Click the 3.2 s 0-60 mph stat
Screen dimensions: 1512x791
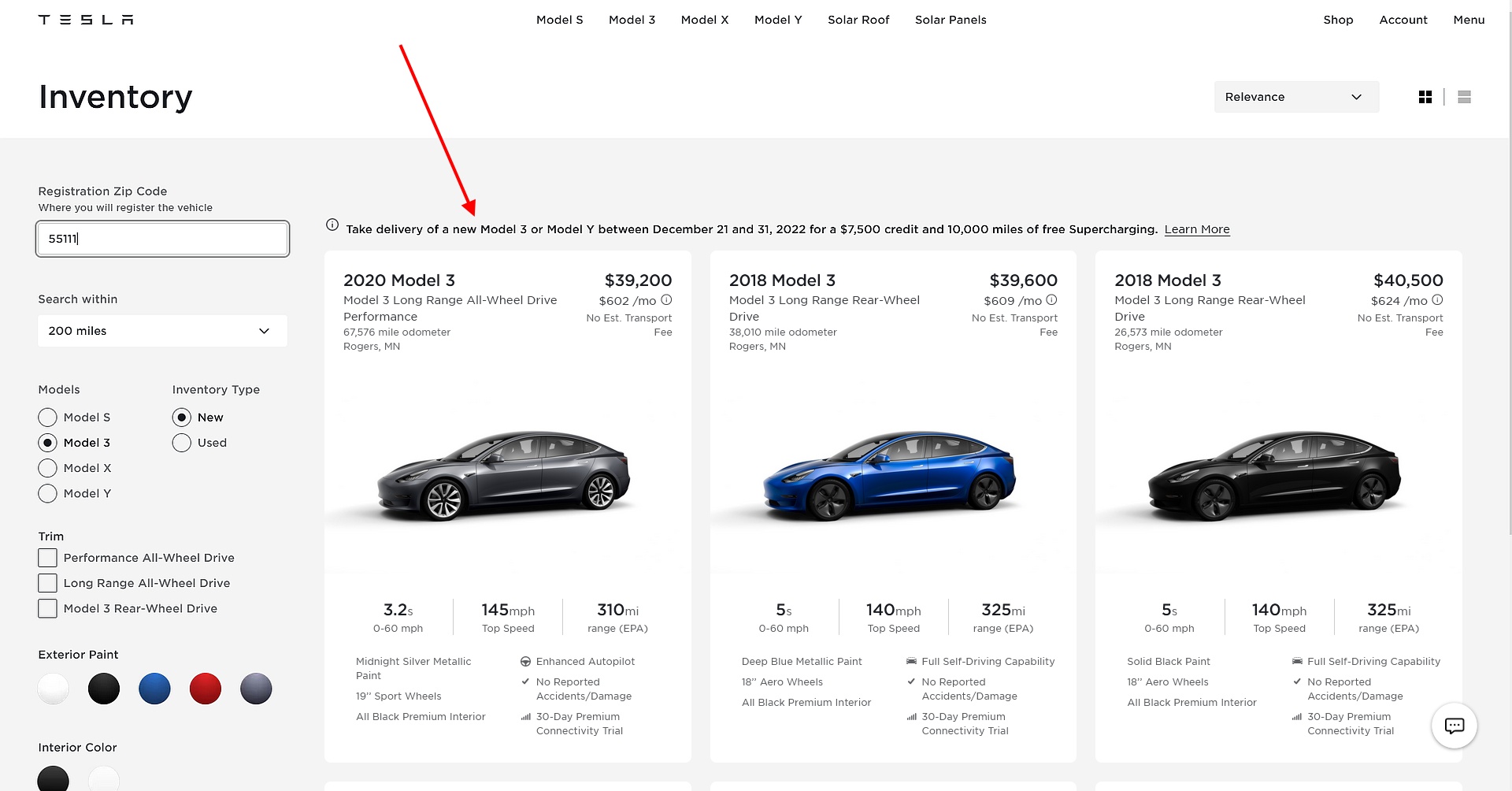tap(398, 618)
